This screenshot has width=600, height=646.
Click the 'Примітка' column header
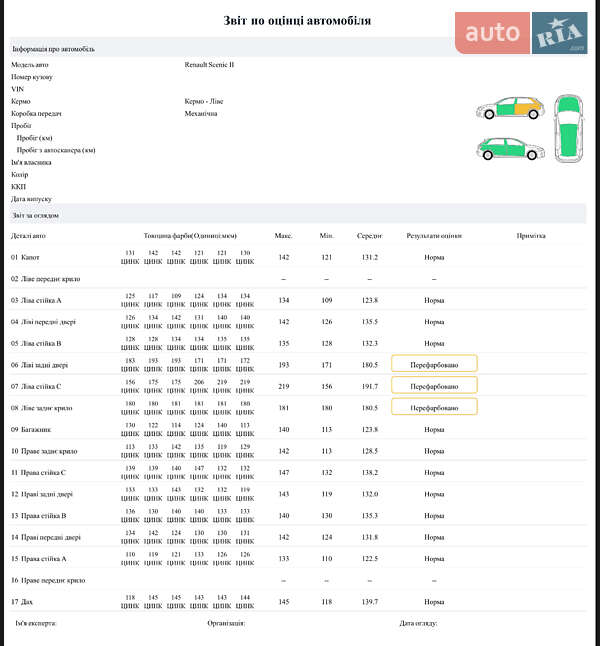[x=531, y=236]
